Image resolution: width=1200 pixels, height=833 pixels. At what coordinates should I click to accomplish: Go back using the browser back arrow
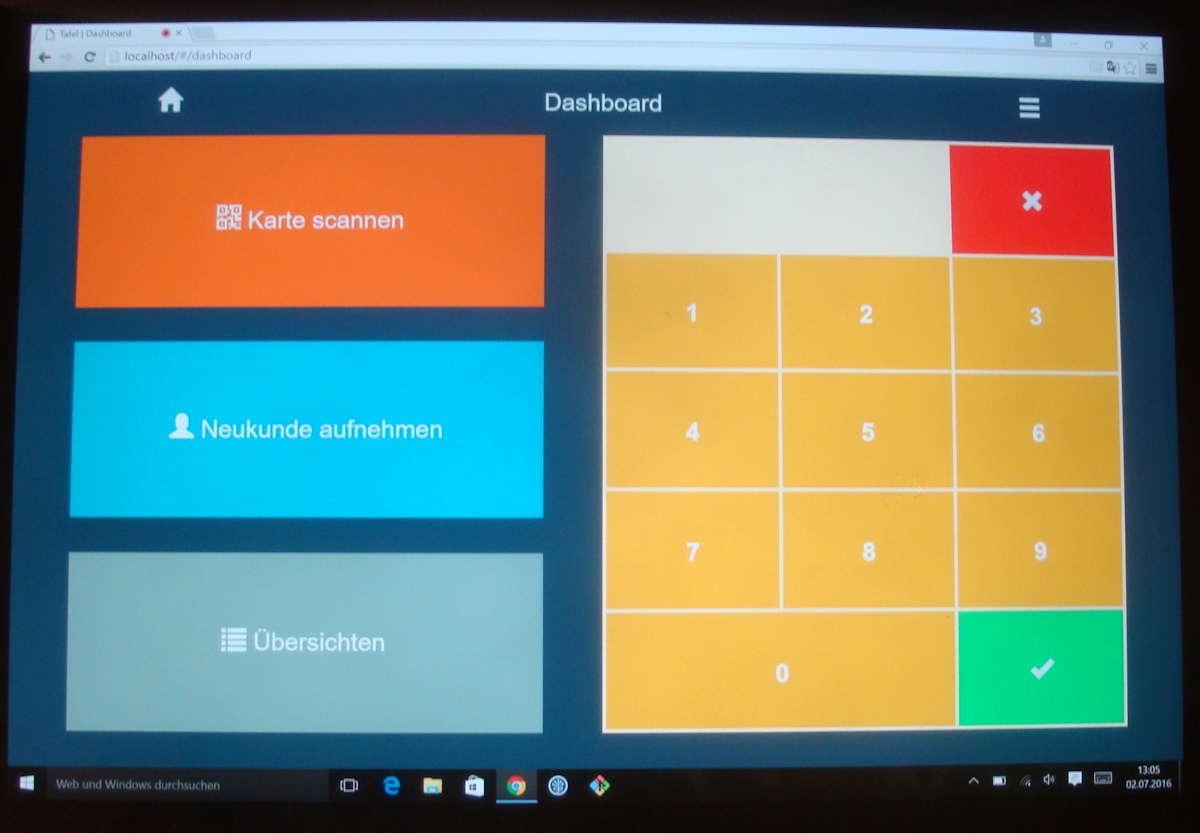(x=44, y=57)
